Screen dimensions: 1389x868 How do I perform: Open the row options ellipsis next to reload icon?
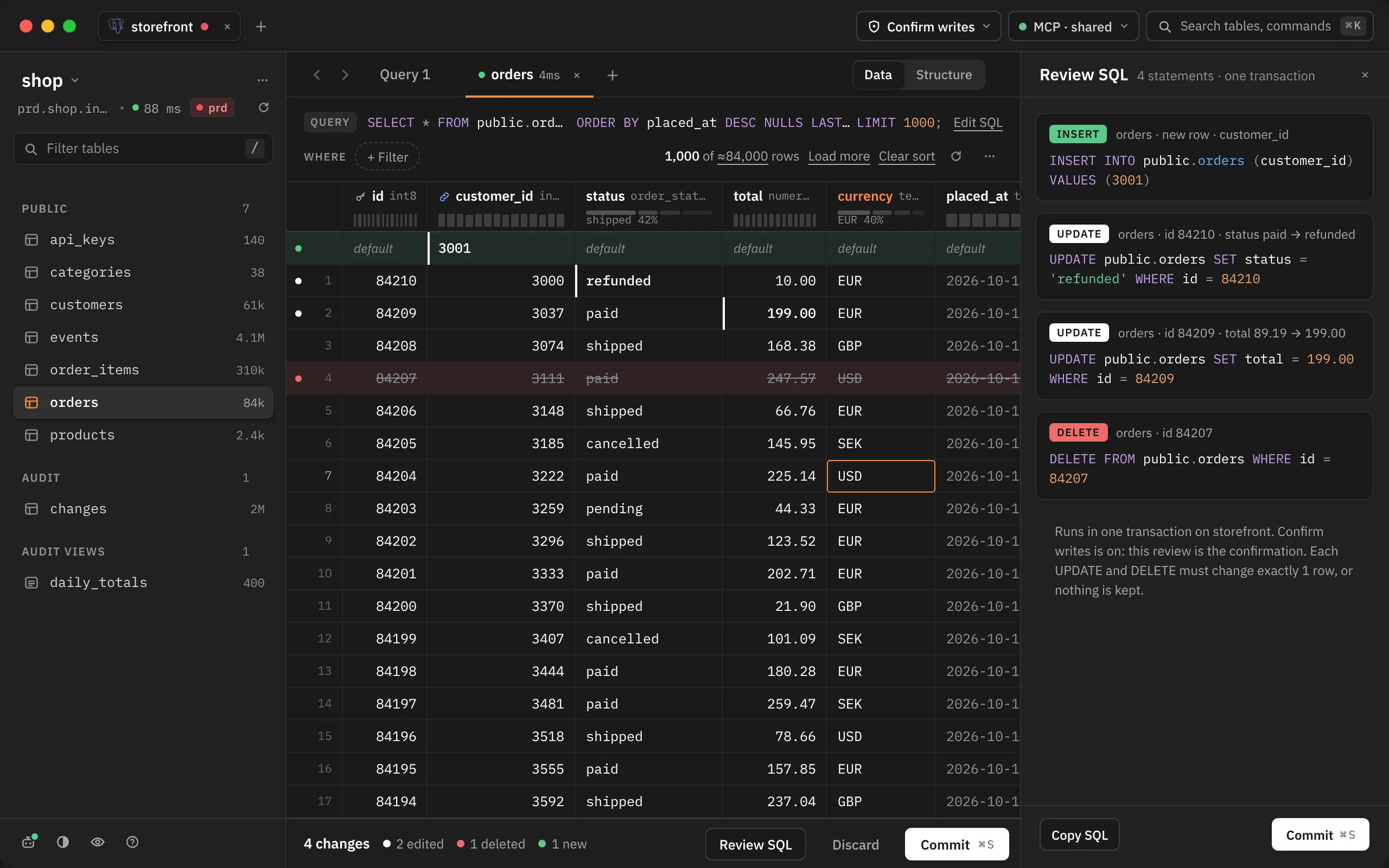pyautogui.click(x=990, y=156)
